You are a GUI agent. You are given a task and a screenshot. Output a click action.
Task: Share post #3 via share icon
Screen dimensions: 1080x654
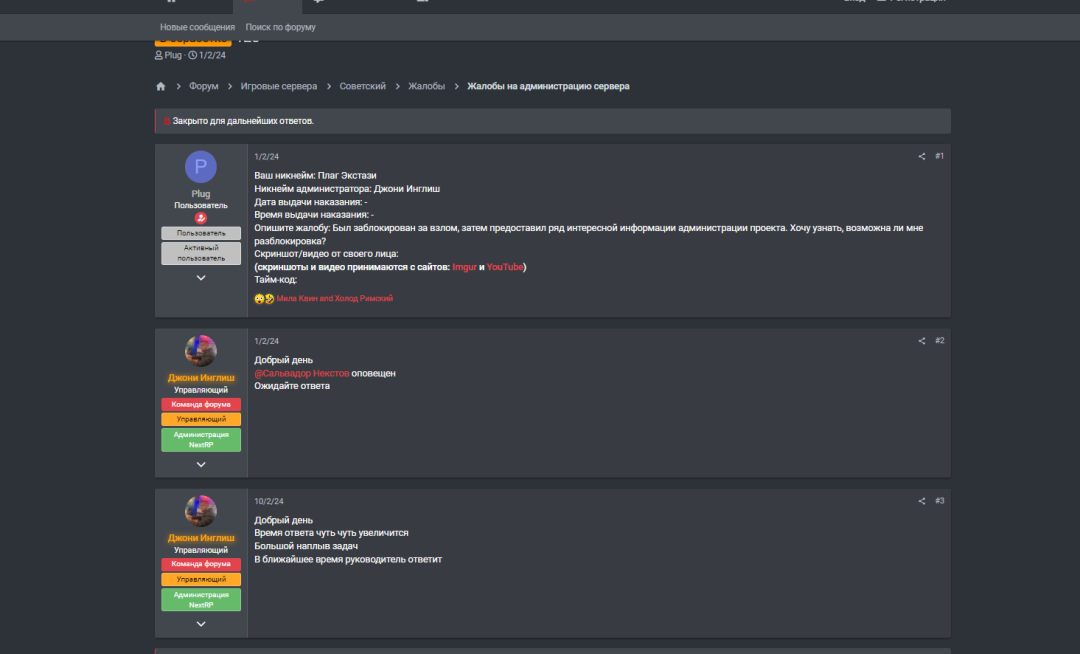click(x=922, y=501)
